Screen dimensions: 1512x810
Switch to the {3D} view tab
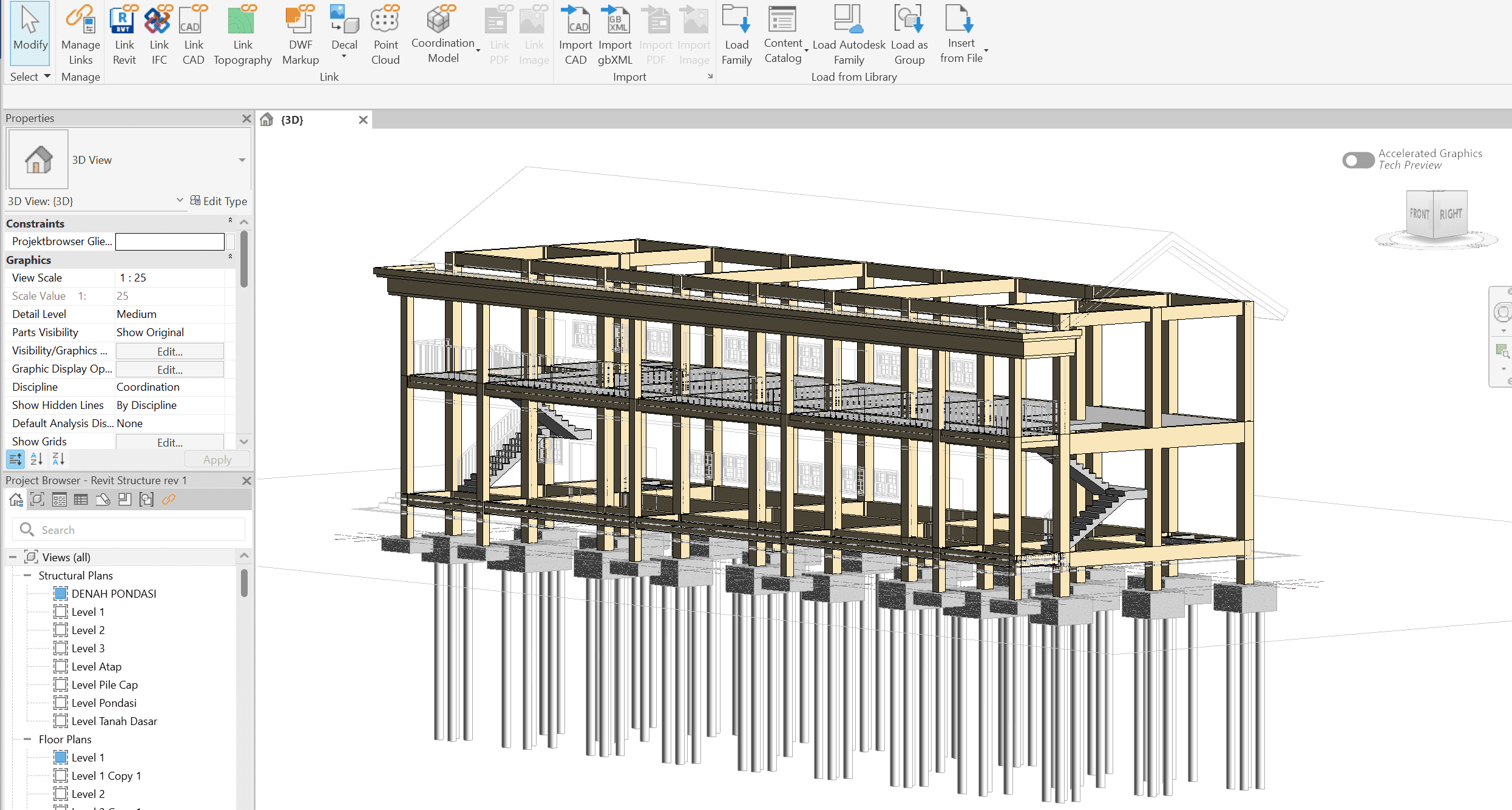click(293, 120)
